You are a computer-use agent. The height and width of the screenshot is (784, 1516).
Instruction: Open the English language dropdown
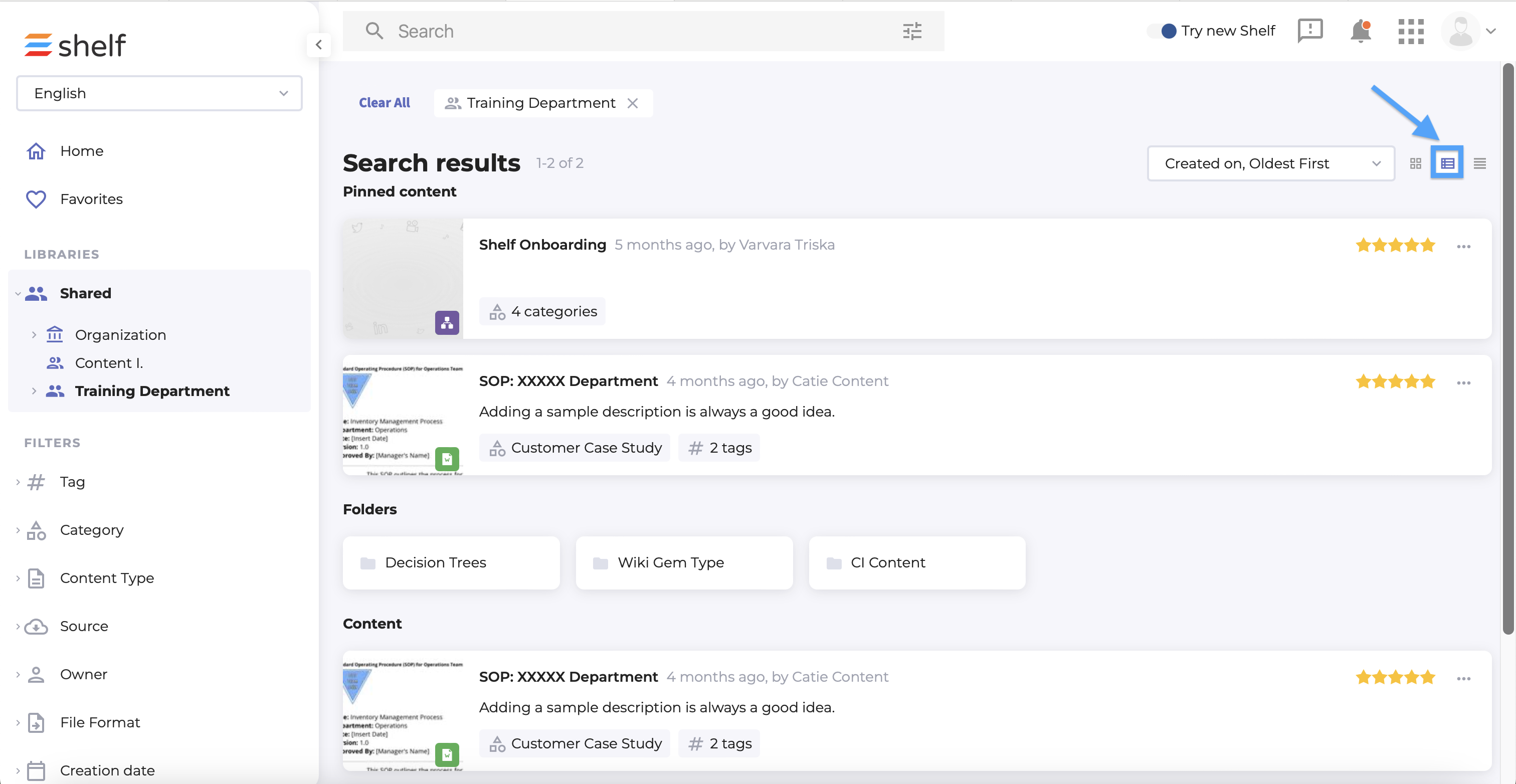[x=159, y=93]
